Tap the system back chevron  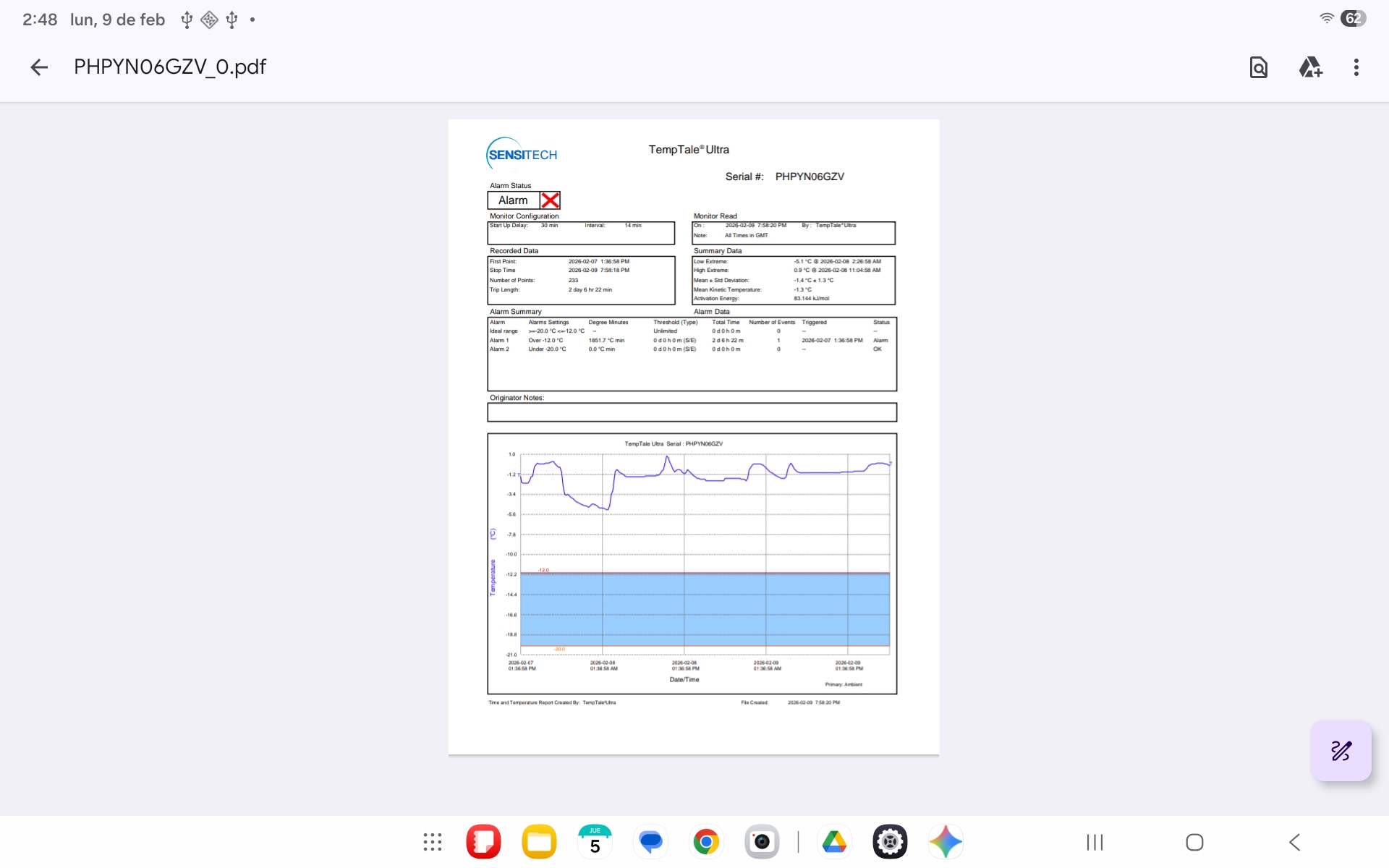tap(1294, 842)
